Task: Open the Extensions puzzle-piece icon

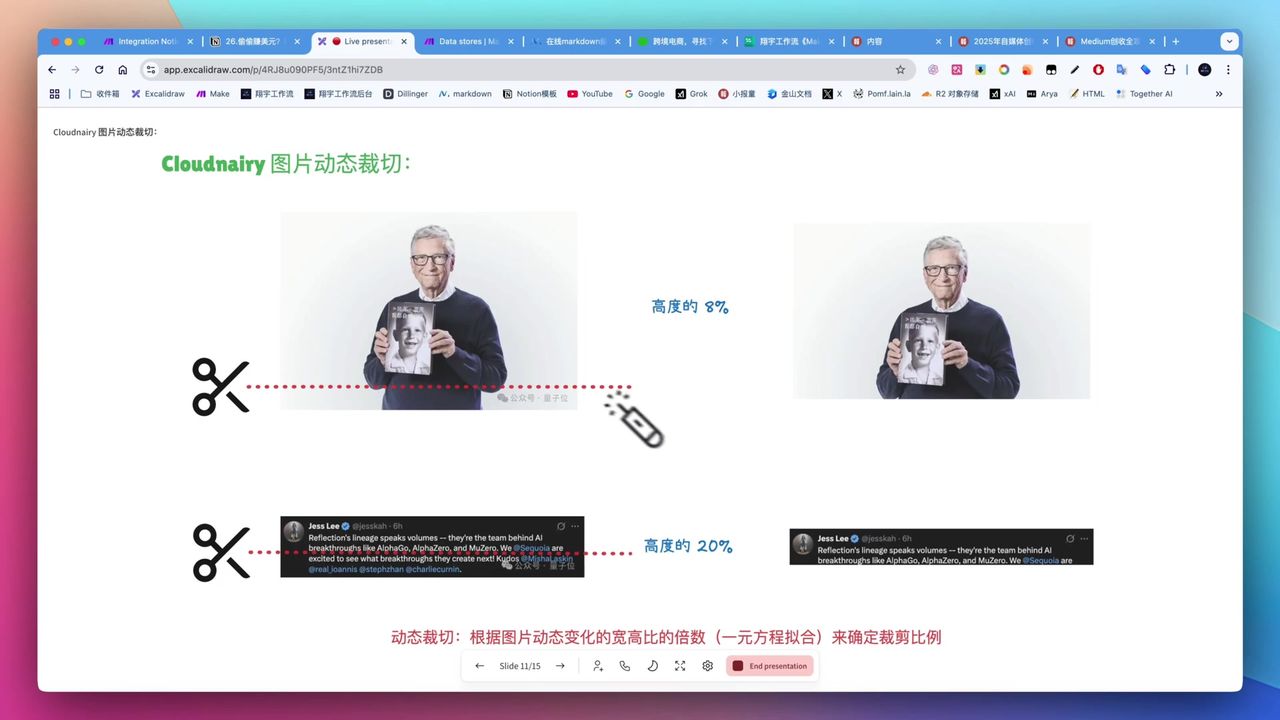Action: [x=1169, y=69]
